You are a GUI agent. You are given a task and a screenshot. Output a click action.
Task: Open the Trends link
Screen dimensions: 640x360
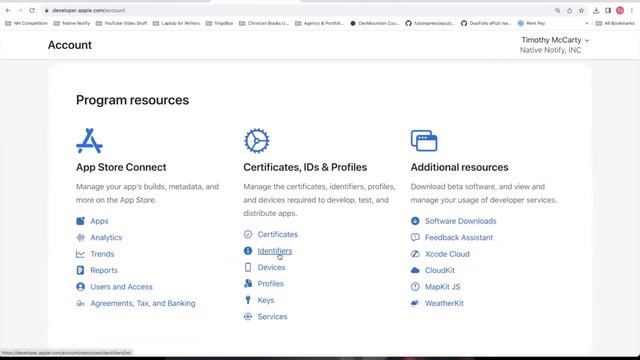[x=102, y=254]
